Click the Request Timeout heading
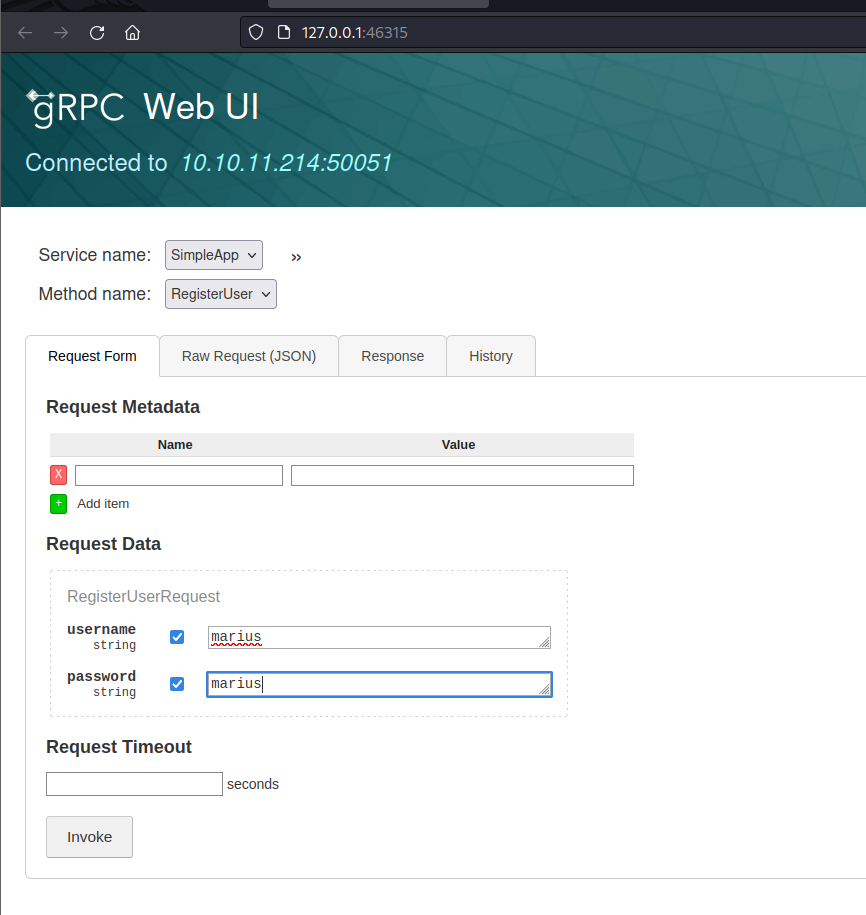 119,747
